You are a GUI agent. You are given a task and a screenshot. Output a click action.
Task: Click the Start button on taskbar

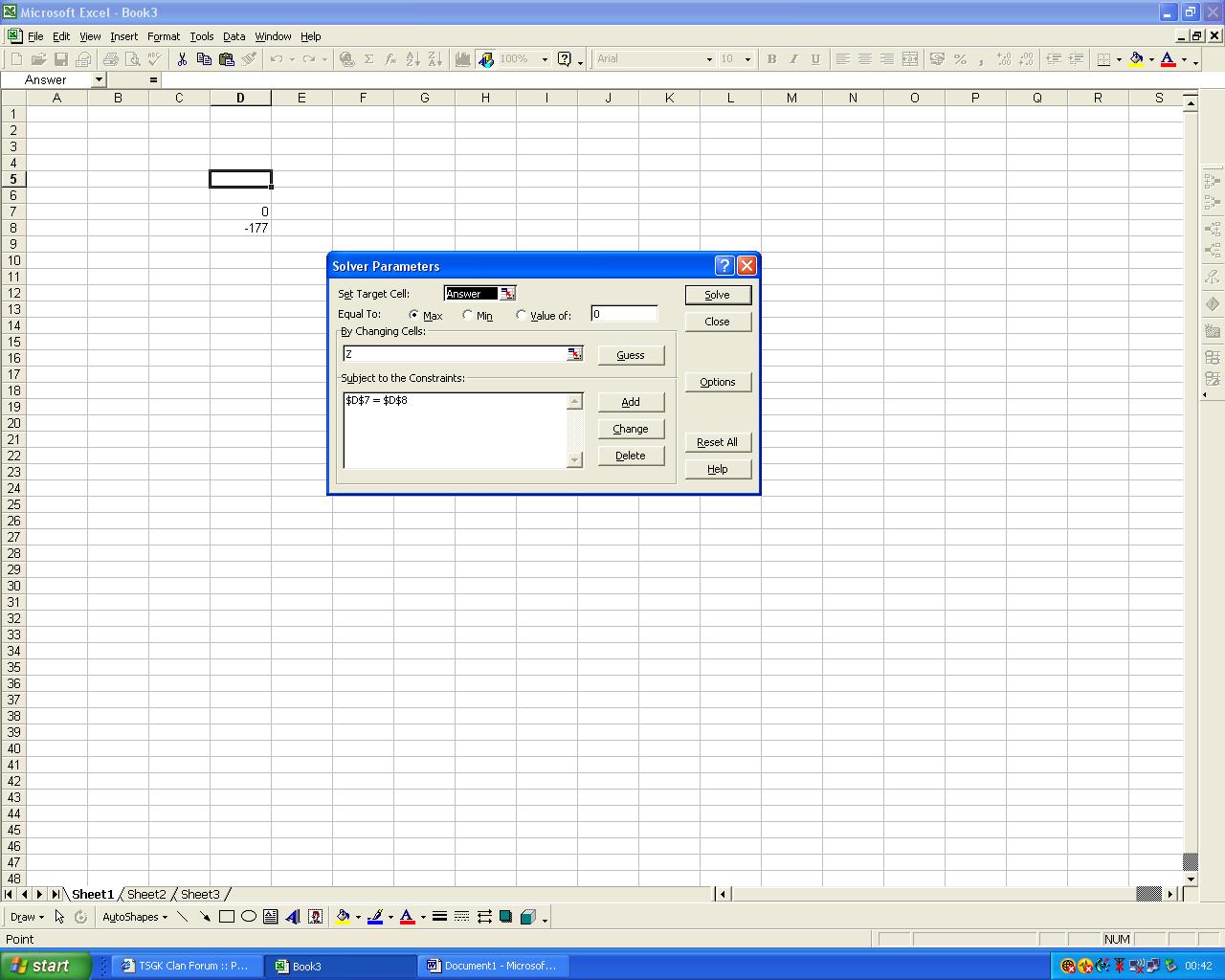pos(45,966)
